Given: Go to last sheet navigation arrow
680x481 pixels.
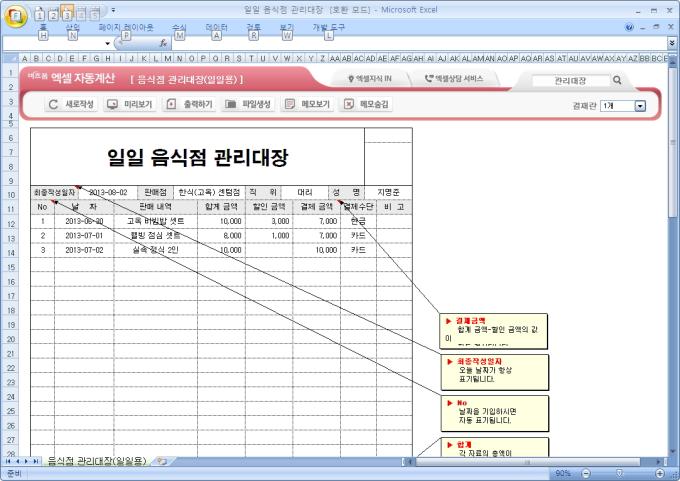Looking at the screenshot, I should [36, 461].
